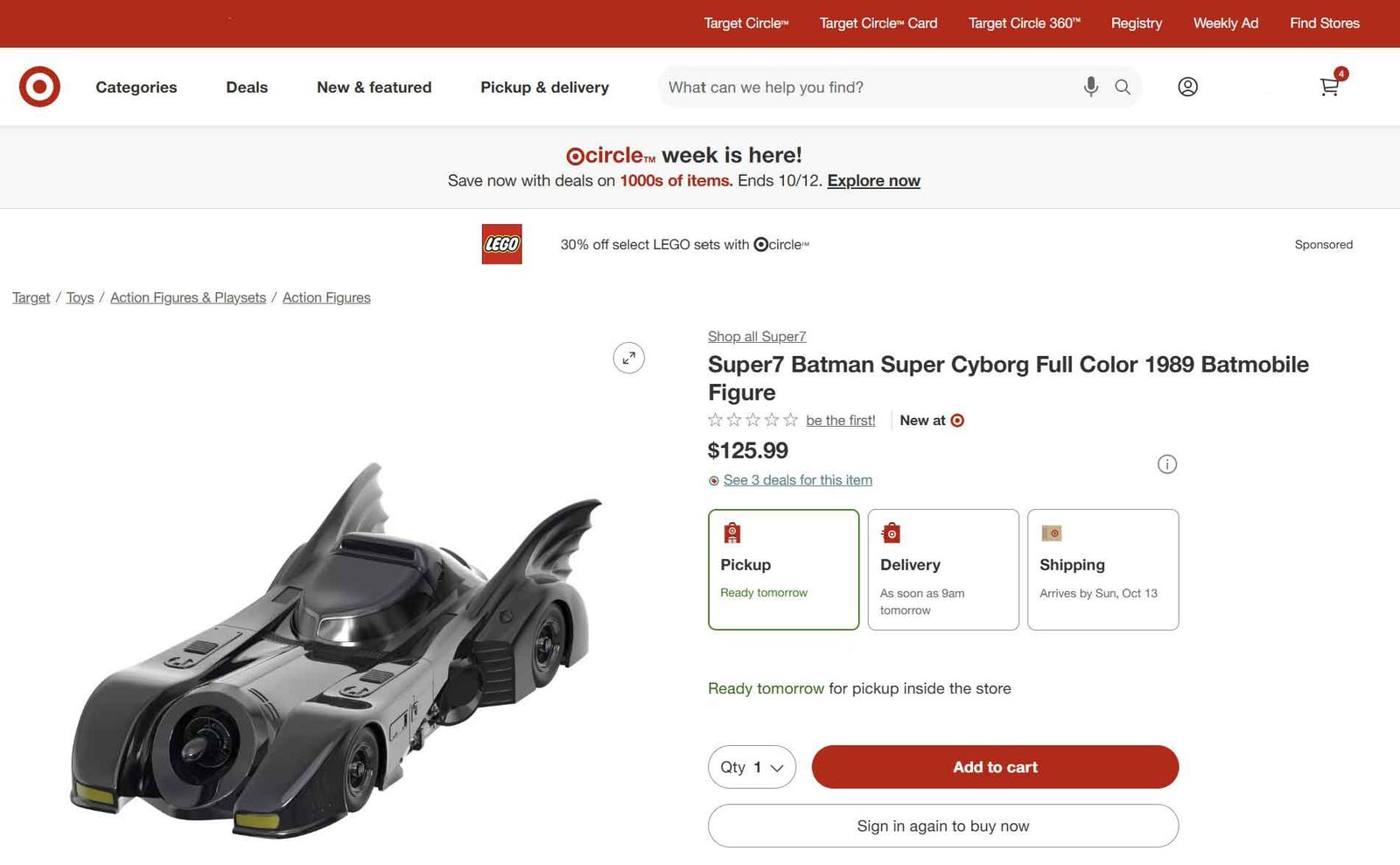Open the Weekly Ad link

point(1225,24)
